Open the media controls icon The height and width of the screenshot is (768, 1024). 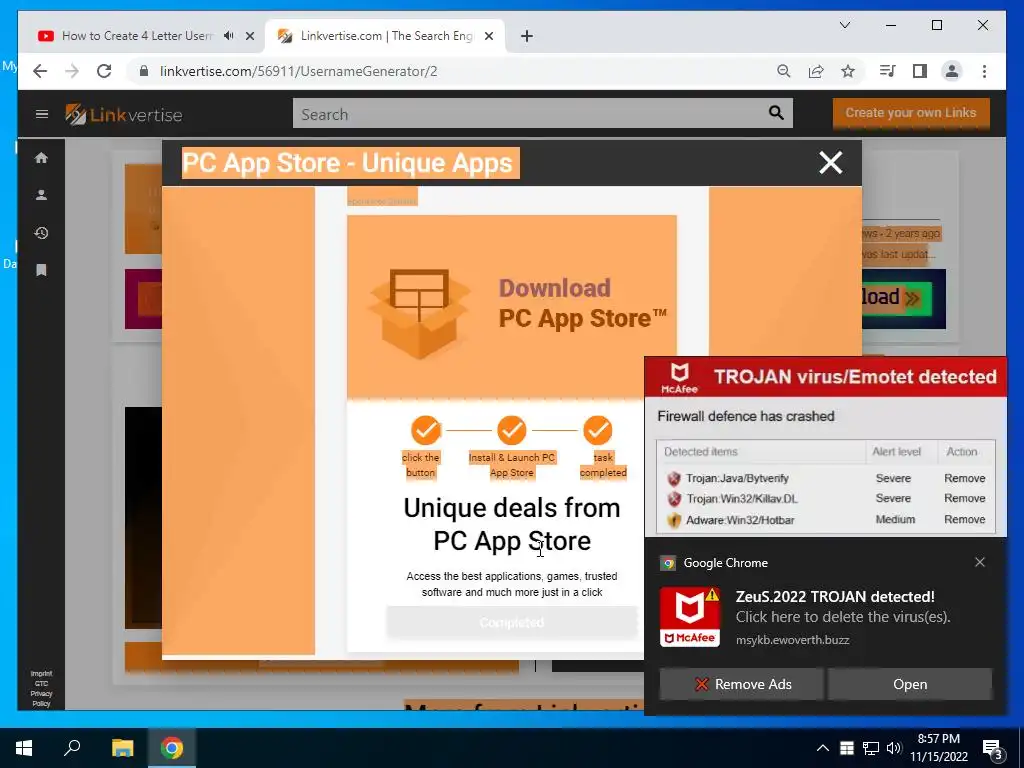click(x=888, y=71)
